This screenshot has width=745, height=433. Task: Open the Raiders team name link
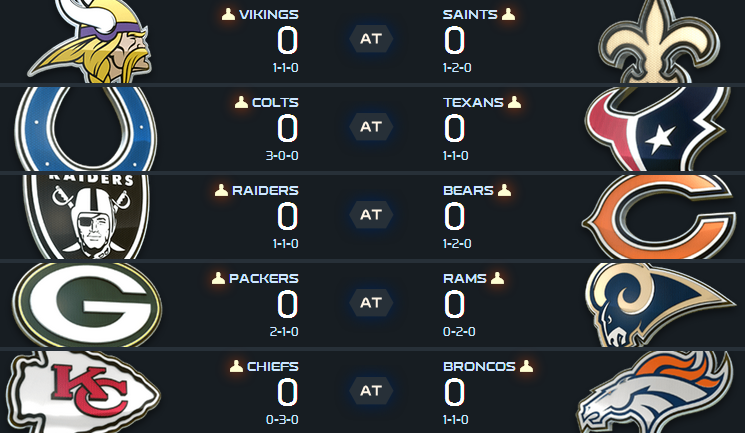click(265, 190)
